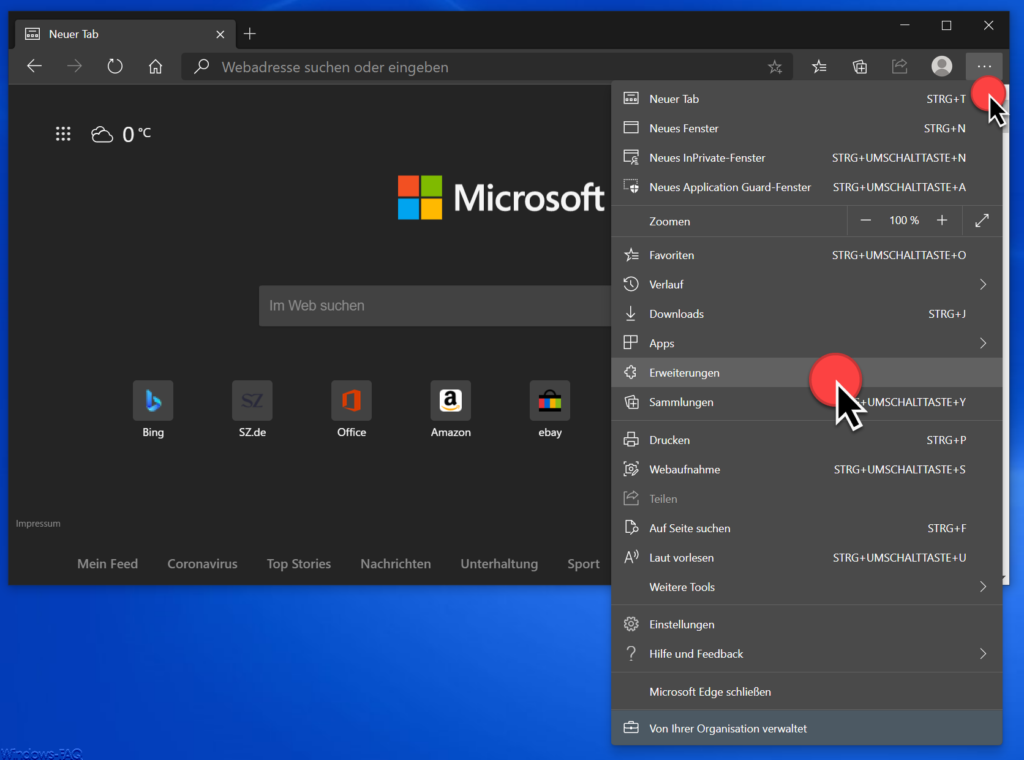This screenshot has height=760, width=1024.
Task: Open the Office quick link tile
Action: point(351,410)
